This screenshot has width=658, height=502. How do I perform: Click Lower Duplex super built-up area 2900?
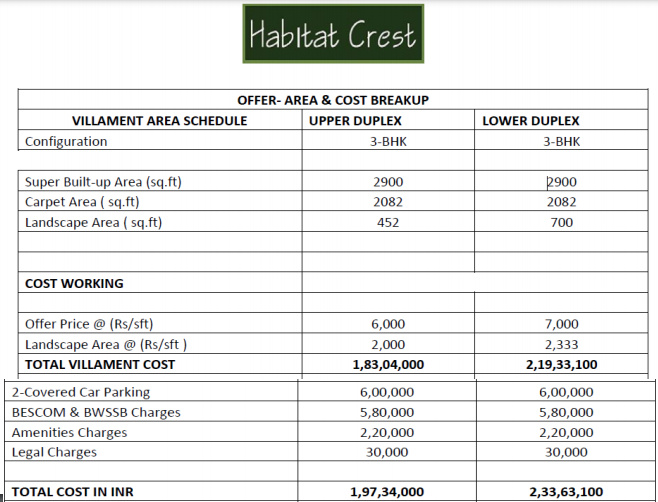(561, 182)
